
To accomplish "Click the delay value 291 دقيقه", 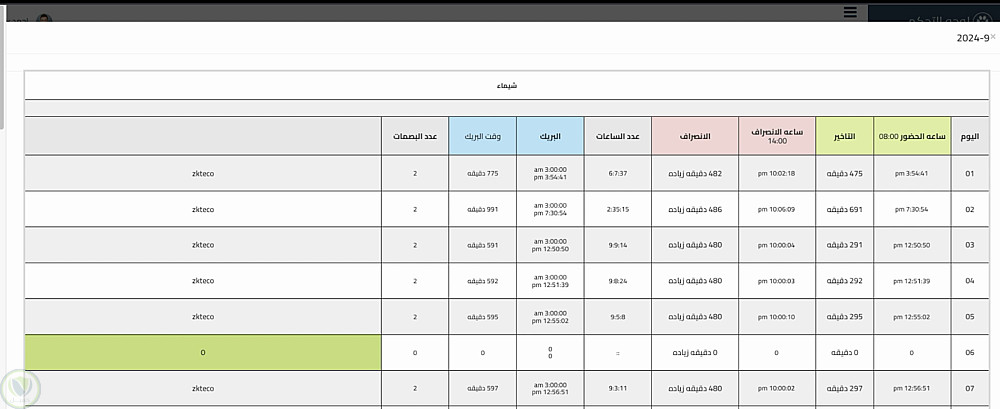I will pos(844,245).
